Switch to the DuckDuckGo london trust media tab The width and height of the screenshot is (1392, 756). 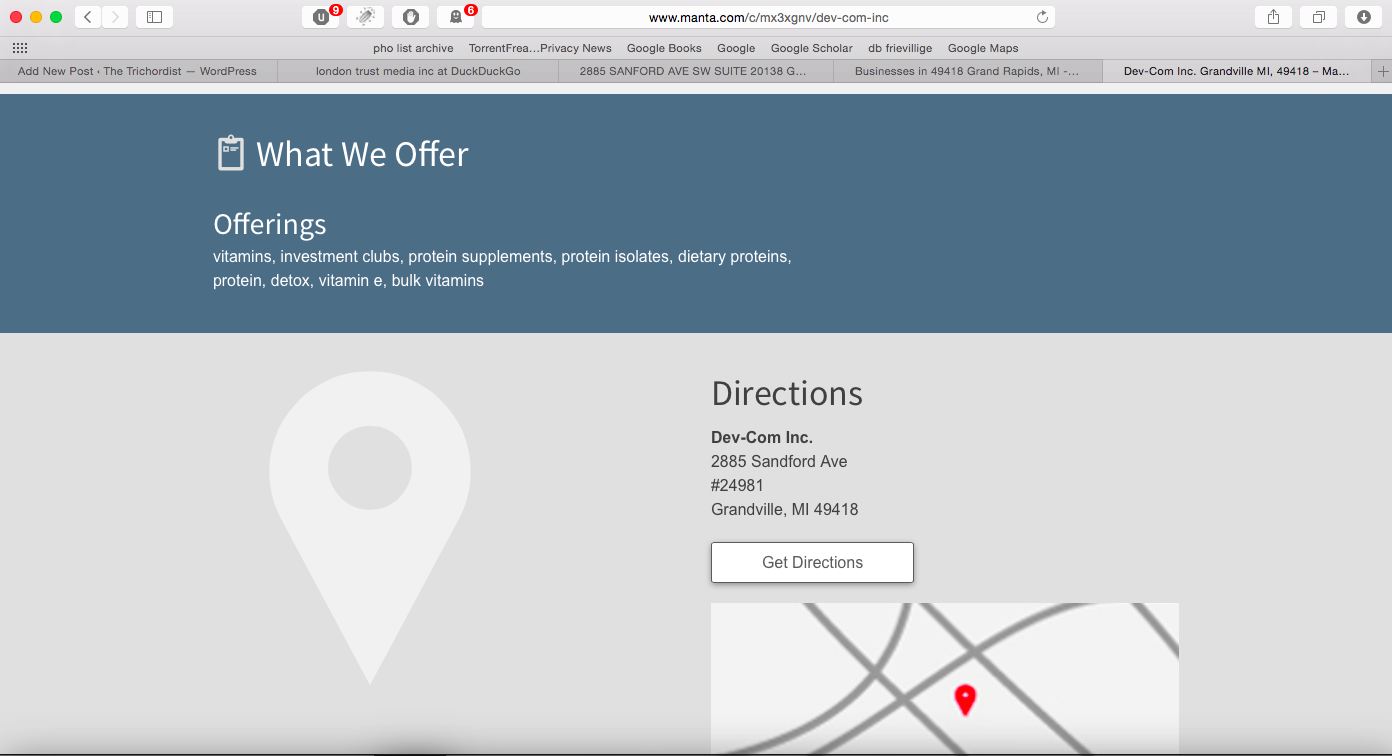click(417, 71)
